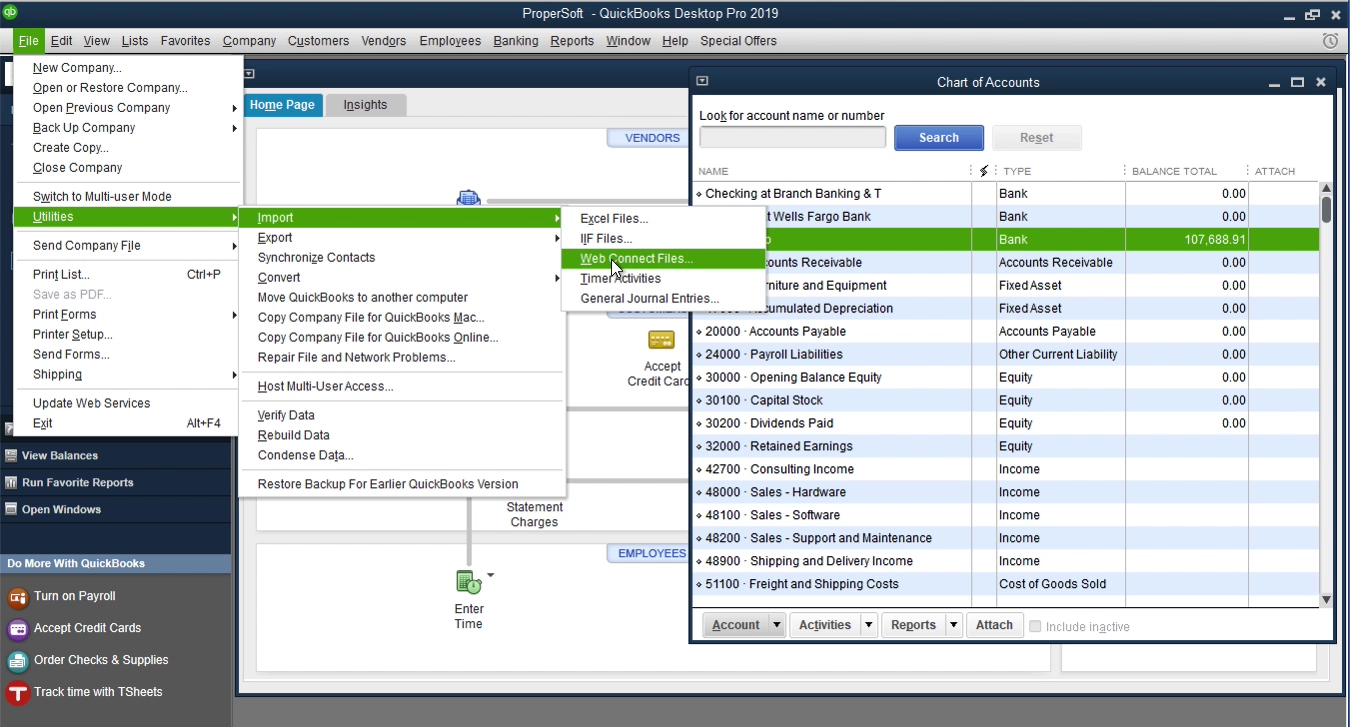Open the Chart of Accounts window menu icon
The image size is (1350, 727).
[x=702, y=82]
